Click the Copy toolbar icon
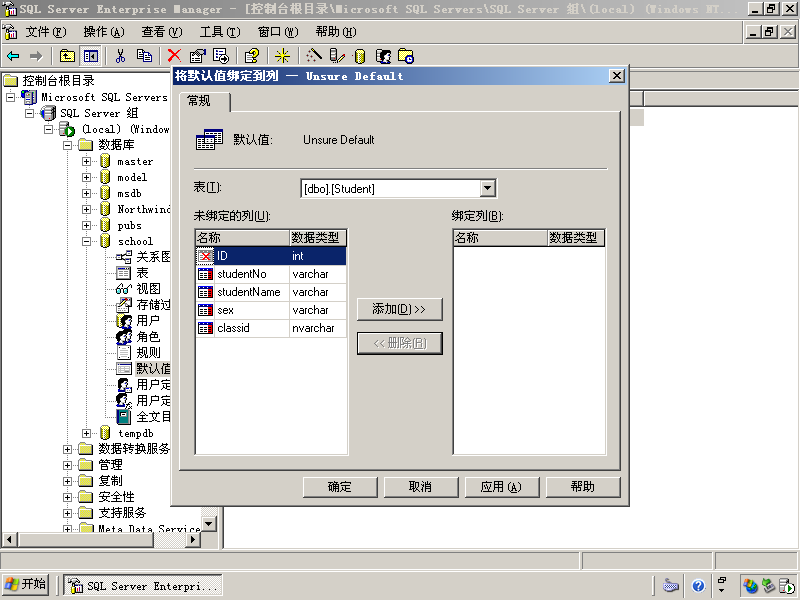This screenshot has width=800, height=600. coord(144,56)
